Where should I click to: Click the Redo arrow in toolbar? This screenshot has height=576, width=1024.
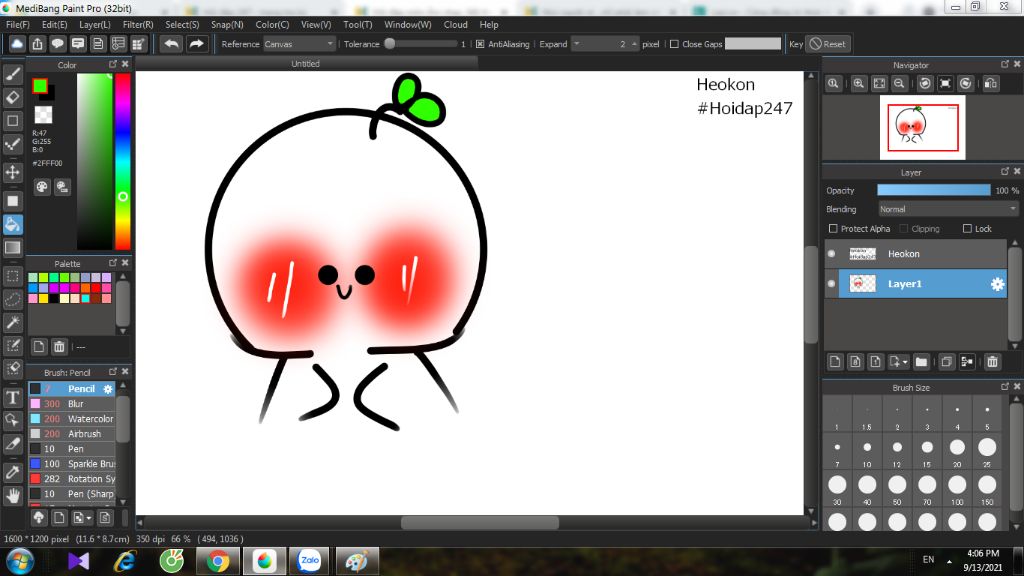pyautogui.click(x=196, y=44)
